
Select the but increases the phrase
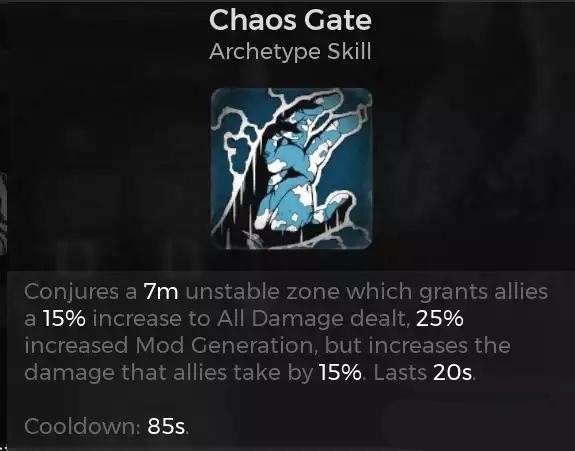(x=418, y=346)
